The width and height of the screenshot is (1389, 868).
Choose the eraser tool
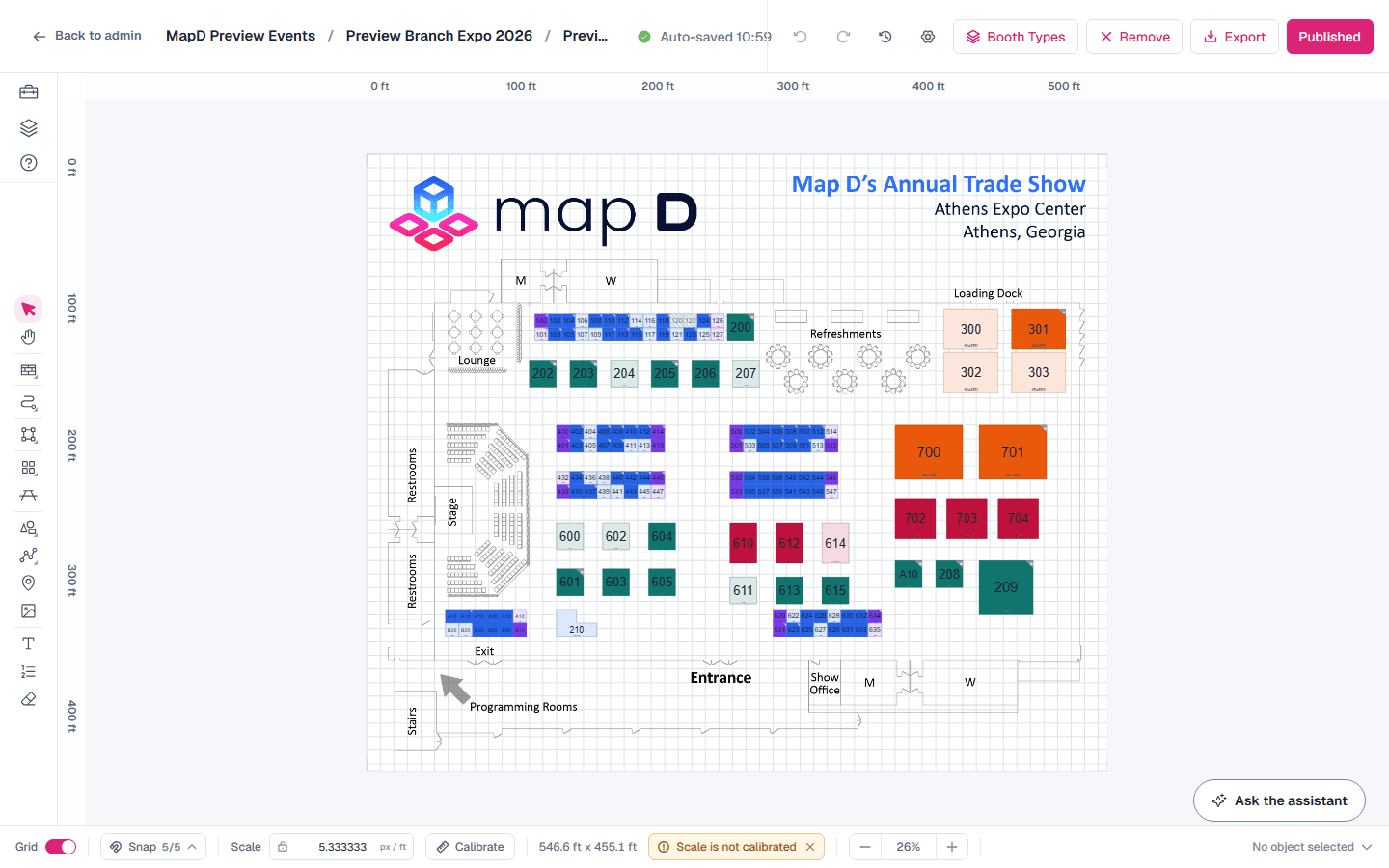pos(28,699)
